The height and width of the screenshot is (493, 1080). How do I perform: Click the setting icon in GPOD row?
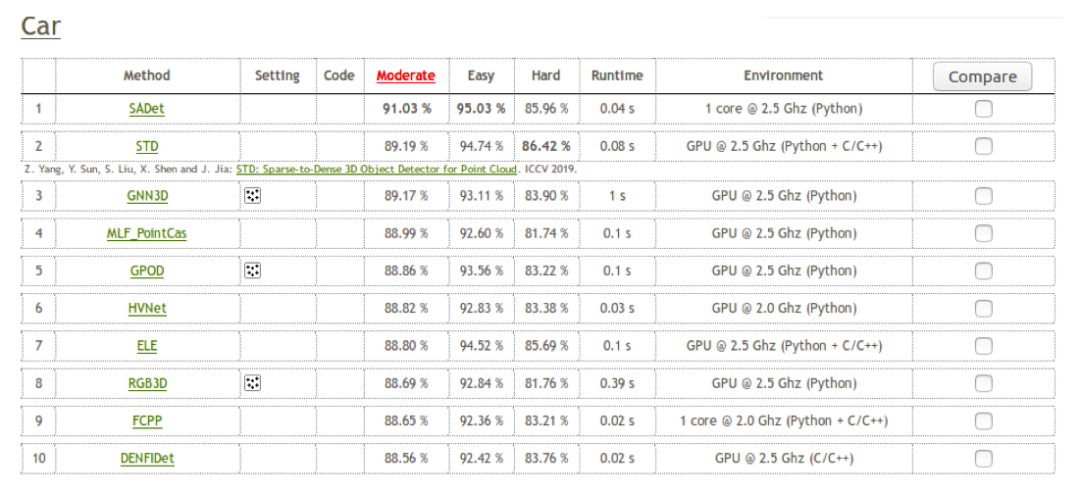tap(253, 271)
